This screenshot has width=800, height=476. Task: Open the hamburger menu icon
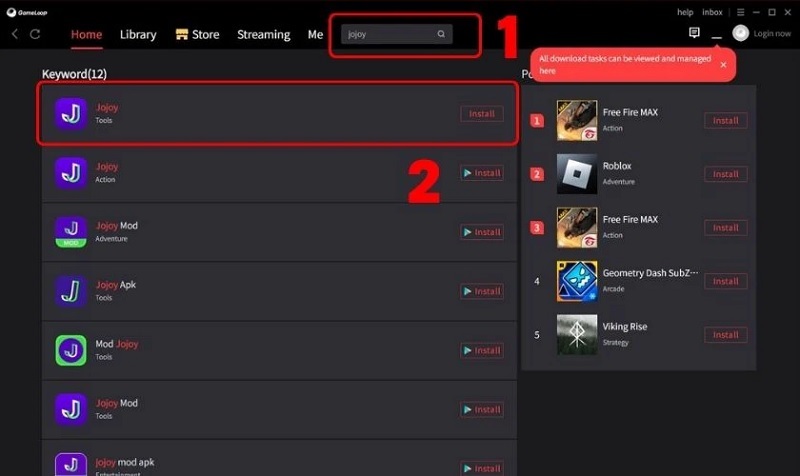[740, 12]
